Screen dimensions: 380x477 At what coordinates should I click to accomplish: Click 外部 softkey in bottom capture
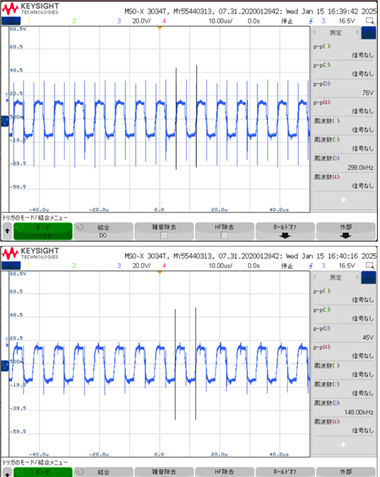click(x=345, y=472)
